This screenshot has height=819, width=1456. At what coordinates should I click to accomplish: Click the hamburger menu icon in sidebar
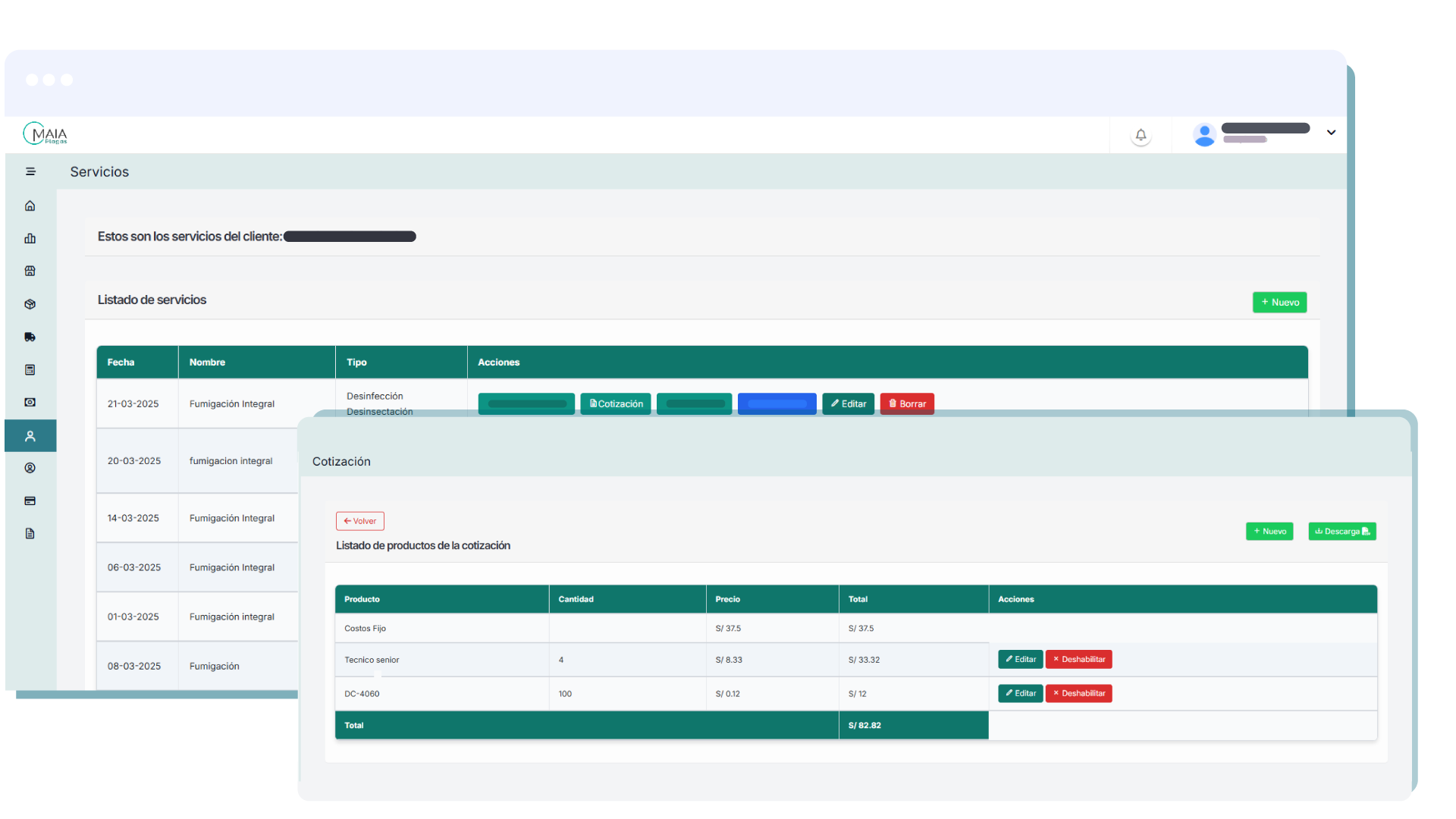30,171
